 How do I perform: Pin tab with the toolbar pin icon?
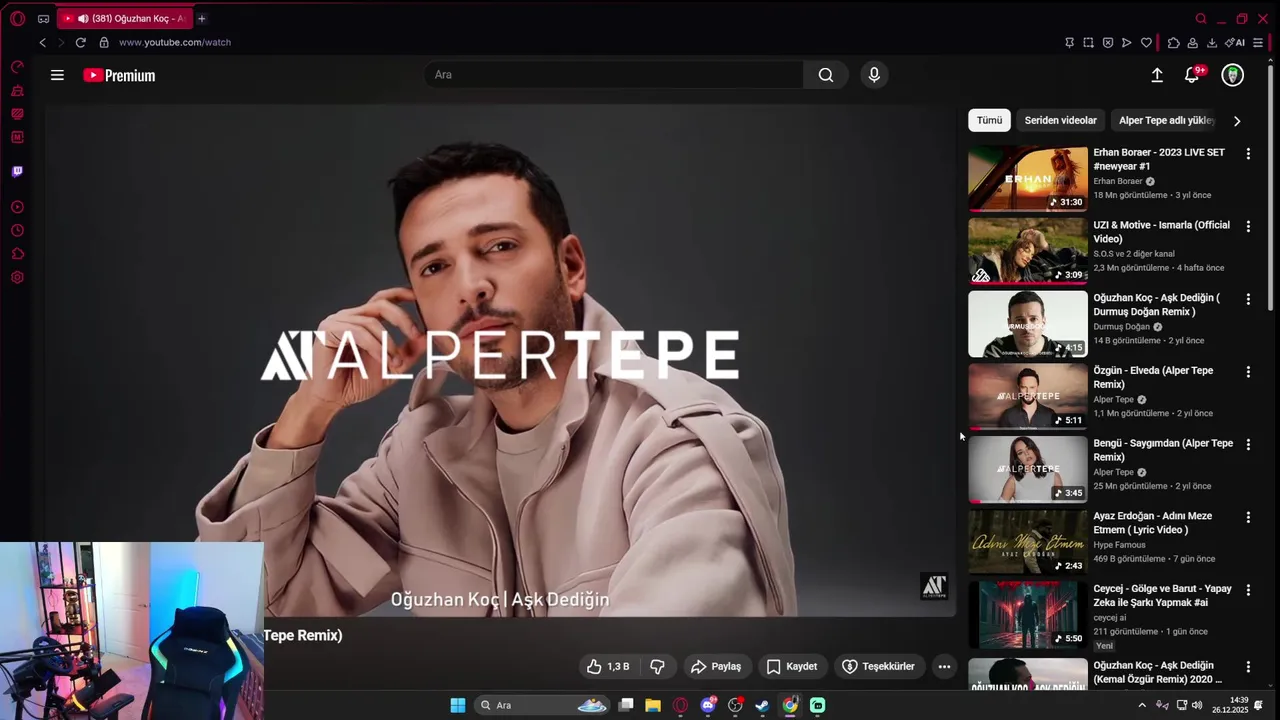point(1069,43)
